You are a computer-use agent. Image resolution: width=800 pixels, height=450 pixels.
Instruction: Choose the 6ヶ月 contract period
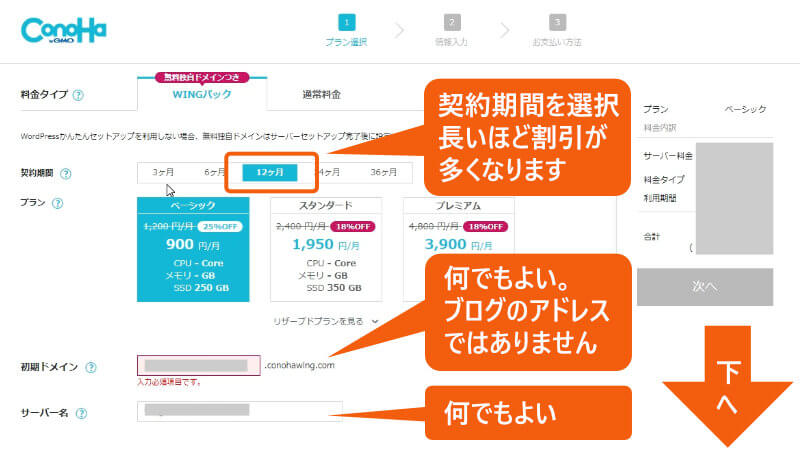click(x=214, y=172)
